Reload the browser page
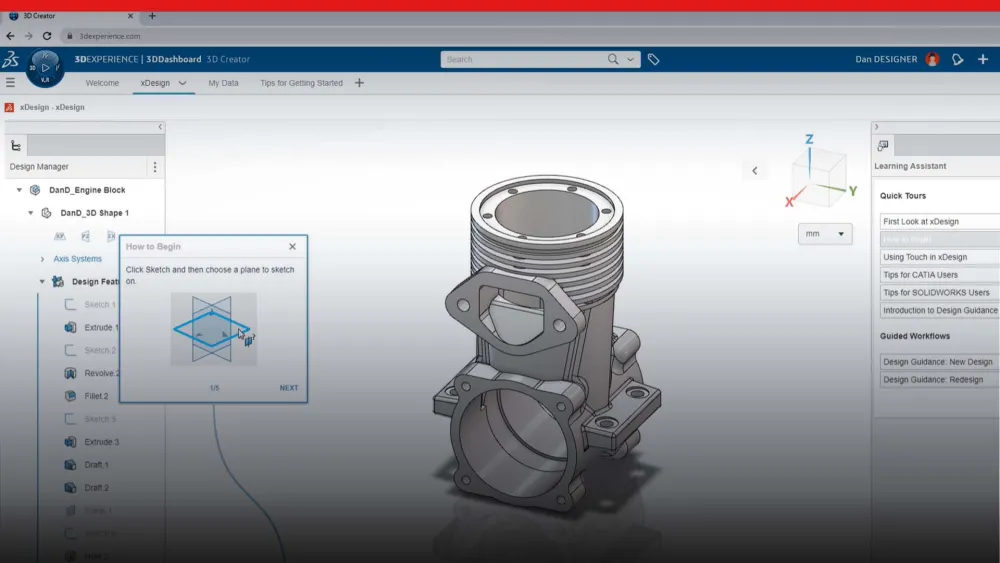 pyautogui.click(x=47, y=36)
